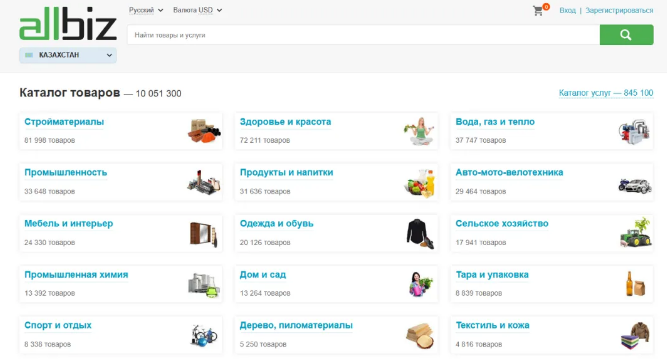The image size is (667, 363).
Task: Open the shopping cart icon
Action: click(539, 11)
